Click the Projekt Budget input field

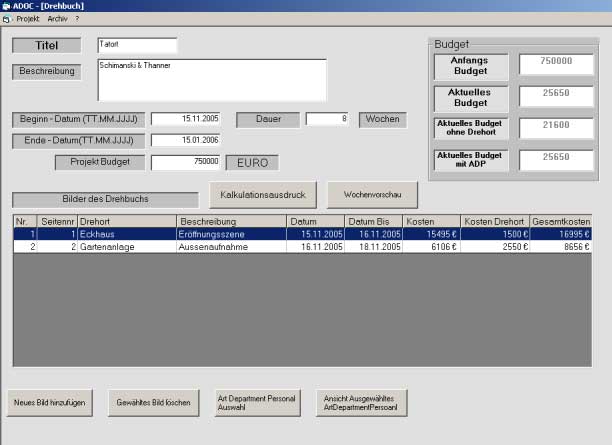click(185, 162)
